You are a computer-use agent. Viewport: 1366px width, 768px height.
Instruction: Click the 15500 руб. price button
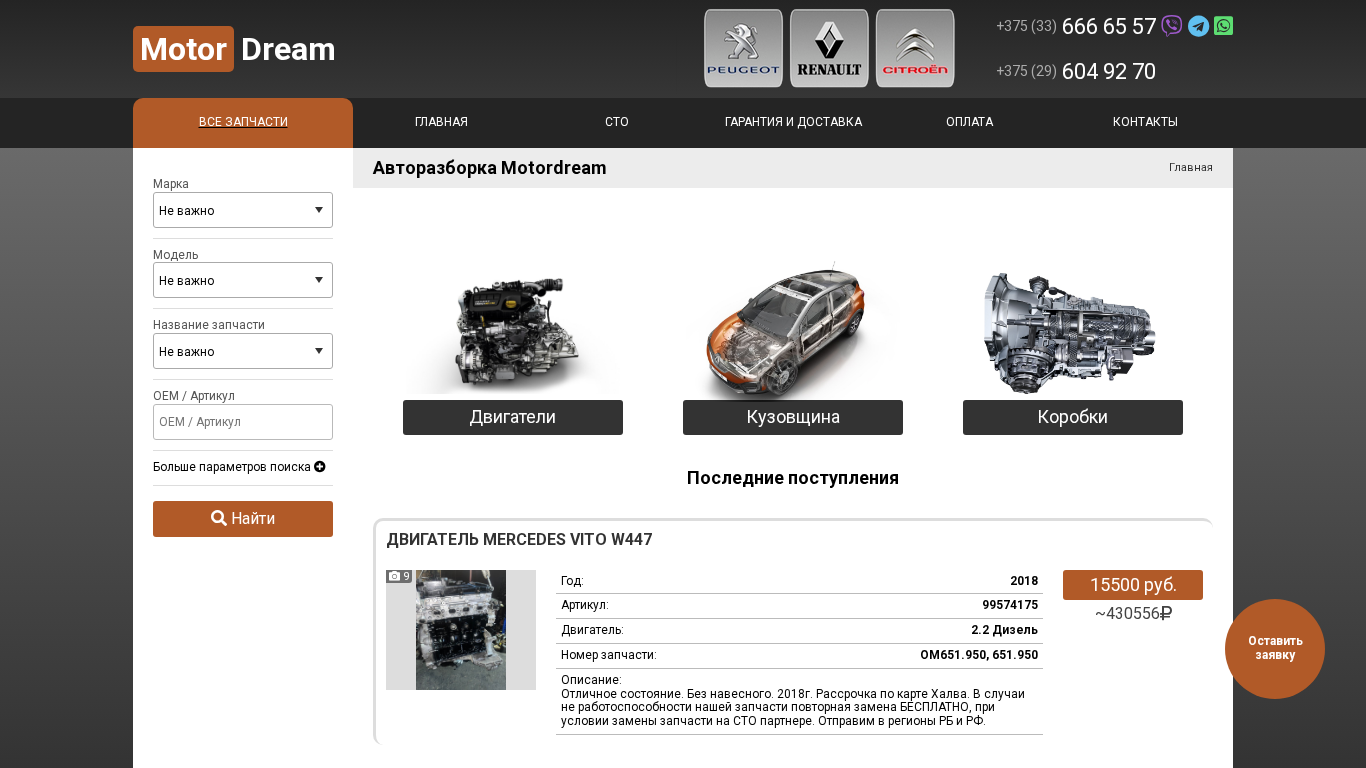[1133, 585]
